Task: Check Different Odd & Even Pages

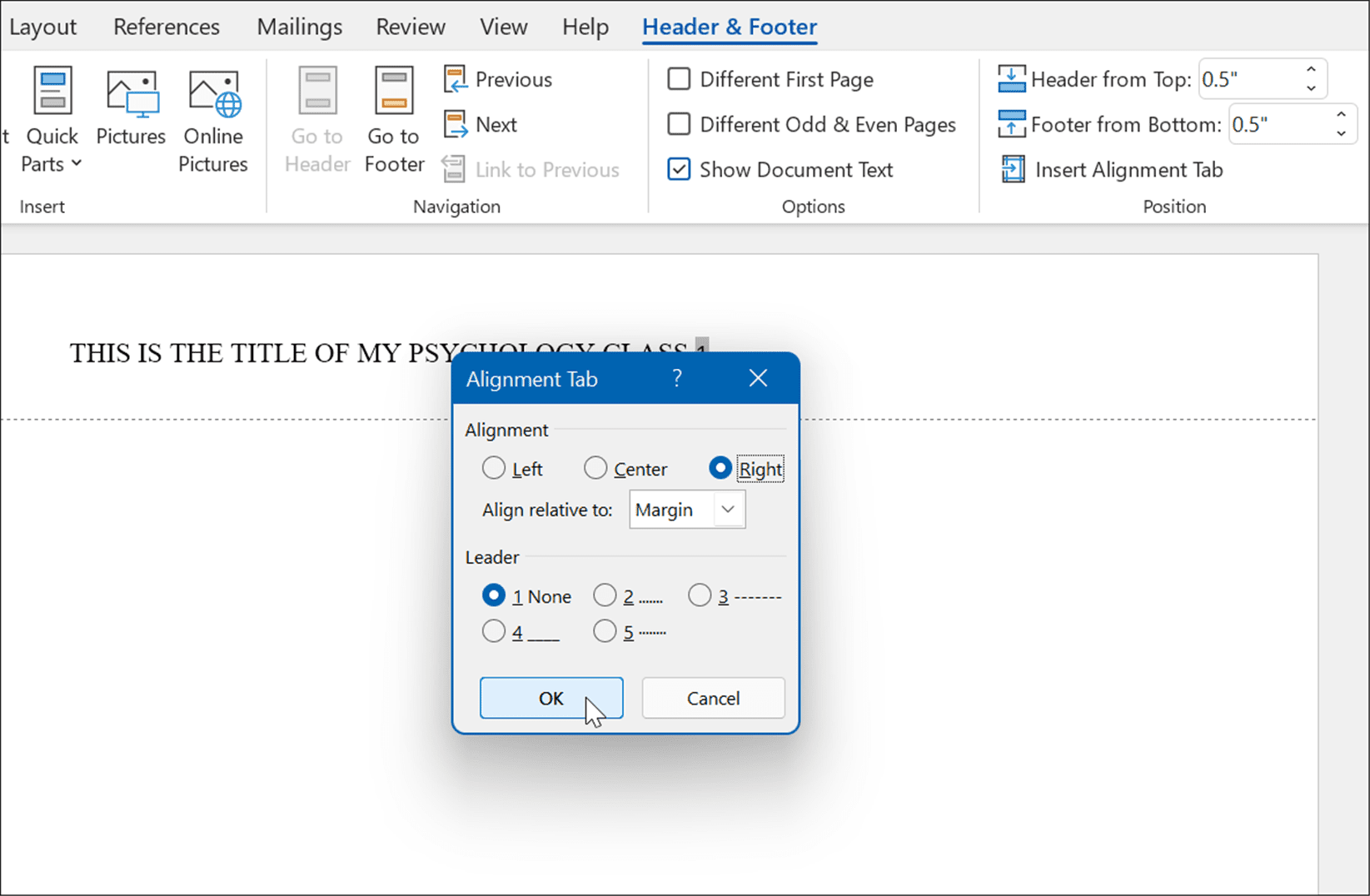Action: [679, 123]
